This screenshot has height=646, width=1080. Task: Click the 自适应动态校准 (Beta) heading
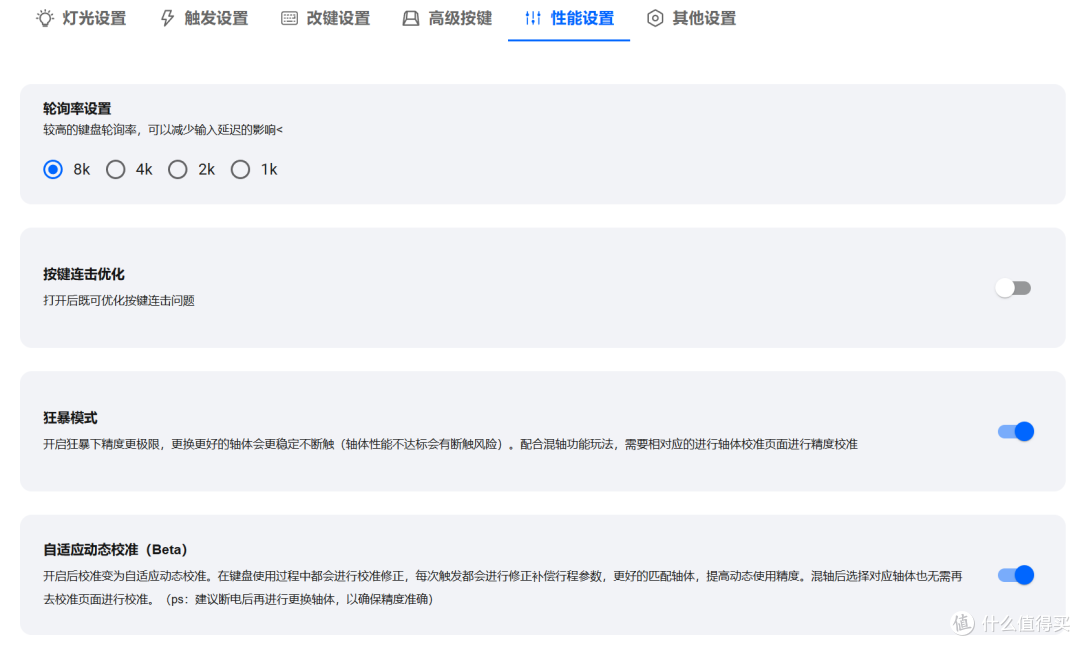tap(115, 550)
